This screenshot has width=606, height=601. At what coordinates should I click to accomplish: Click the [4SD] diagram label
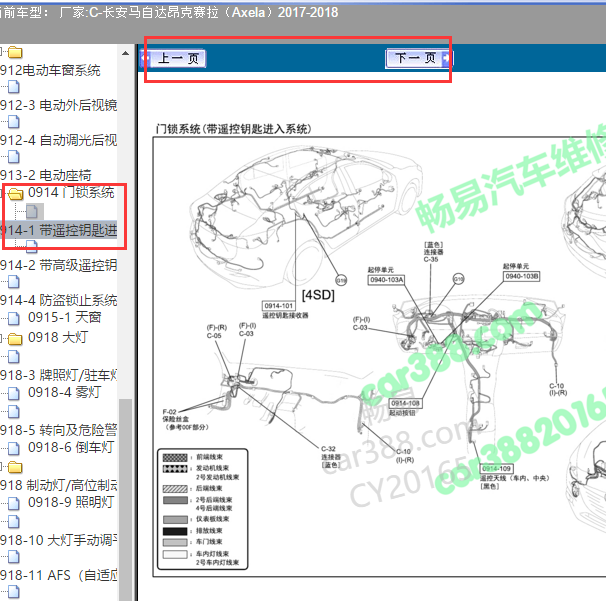(x=318, y=295)
